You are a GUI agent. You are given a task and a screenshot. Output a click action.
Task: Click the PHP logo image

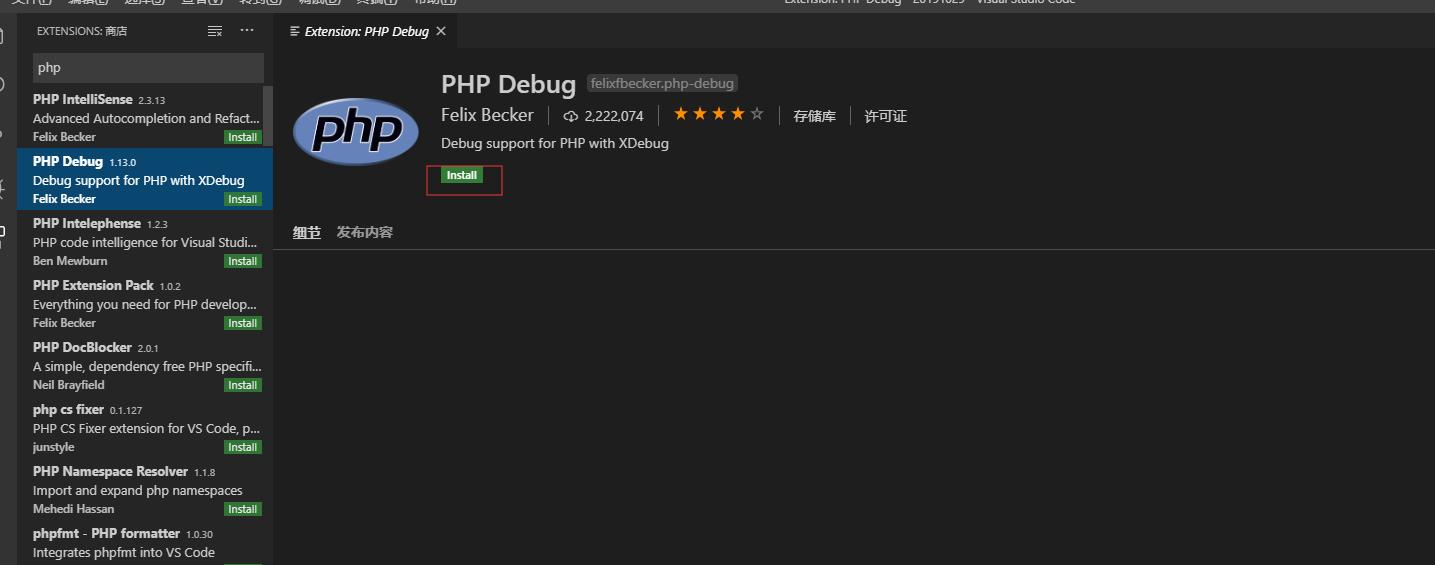(356, 131)
